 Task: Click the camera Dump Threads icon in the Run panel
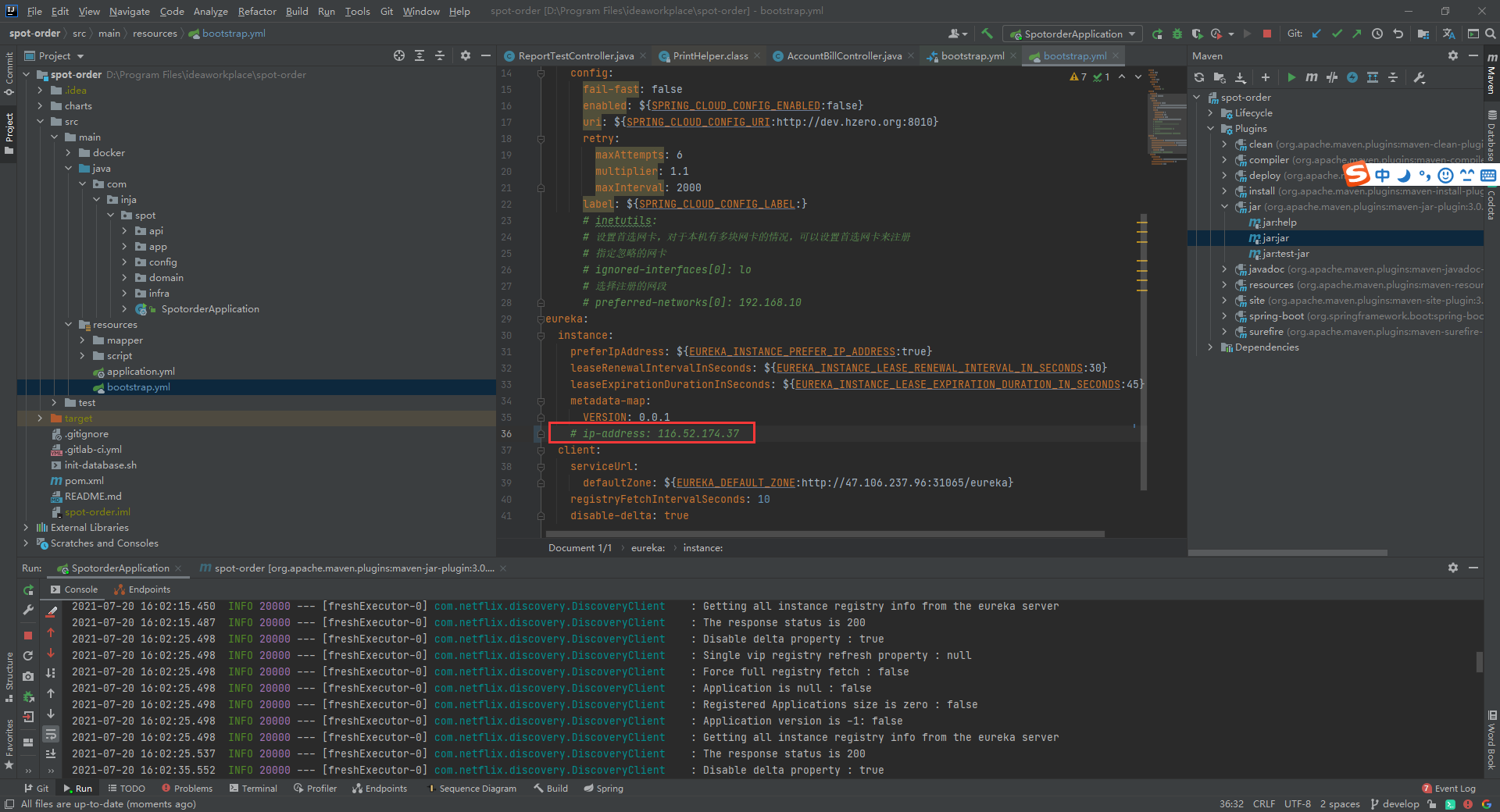coord(28,676)
